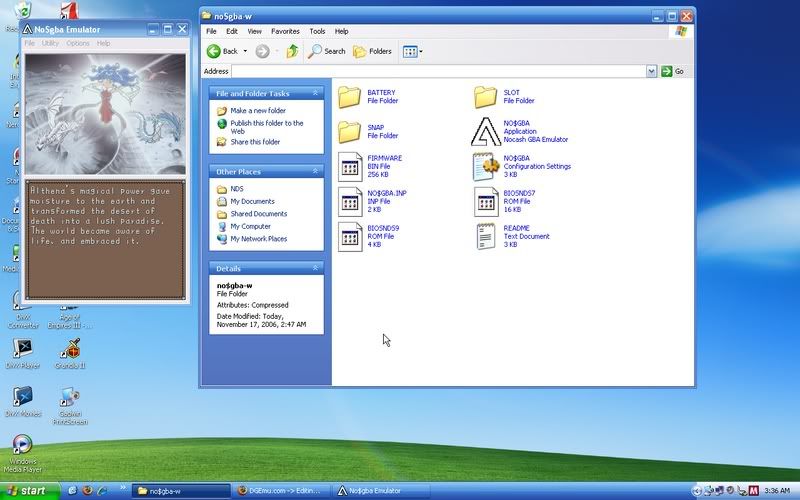The height and width of the screenshot is (500, 800).
Task: Toggle the Folders pane button
Action: [x=373, y=51]
